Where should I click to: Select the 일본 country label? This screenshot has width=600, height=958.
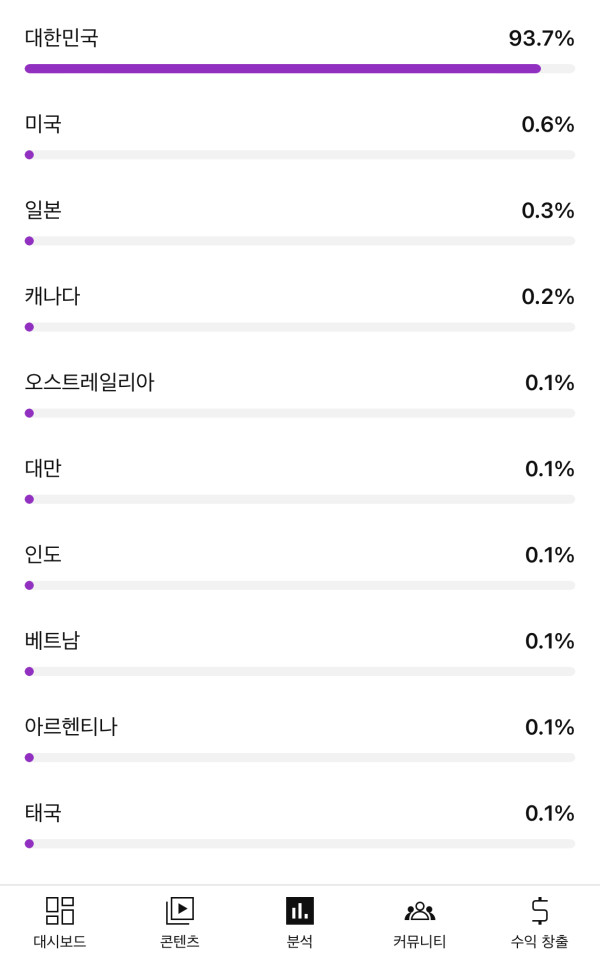point(43,211)
